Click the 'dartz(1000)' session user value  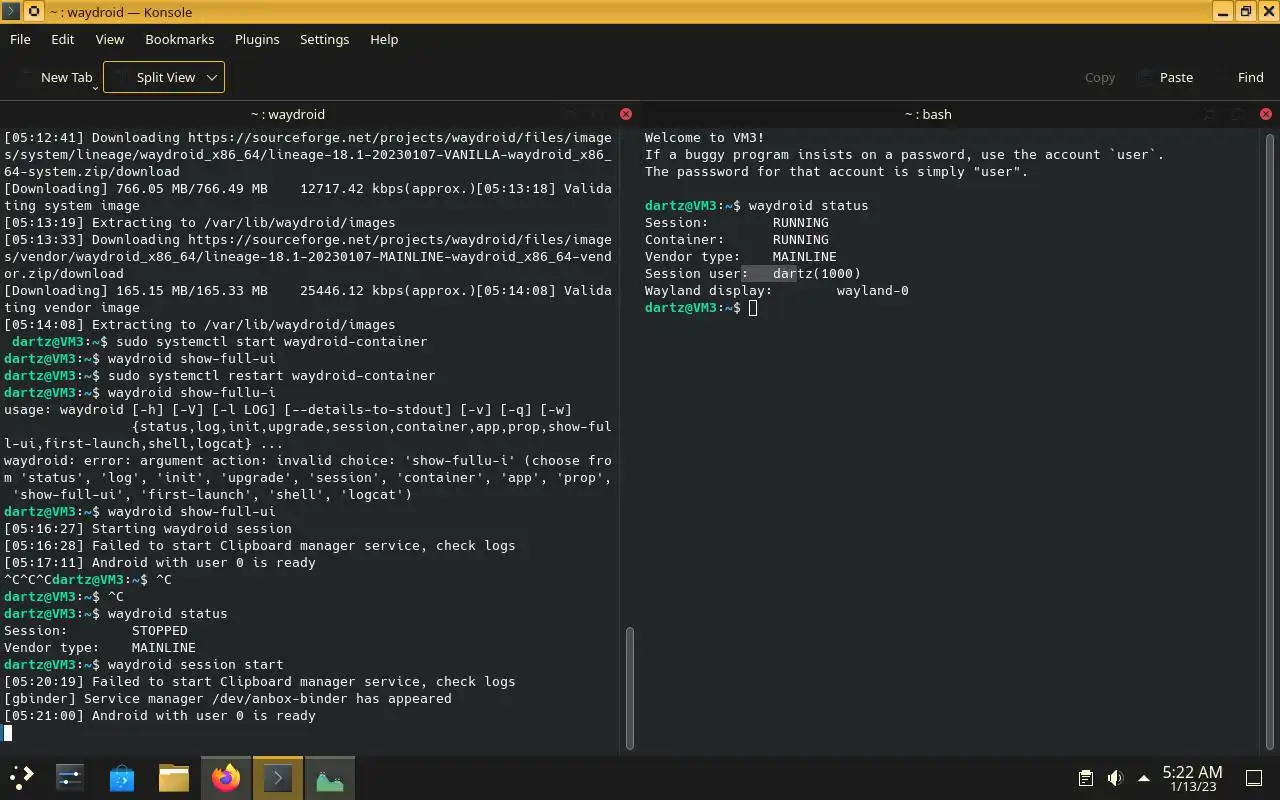(817, 273)
